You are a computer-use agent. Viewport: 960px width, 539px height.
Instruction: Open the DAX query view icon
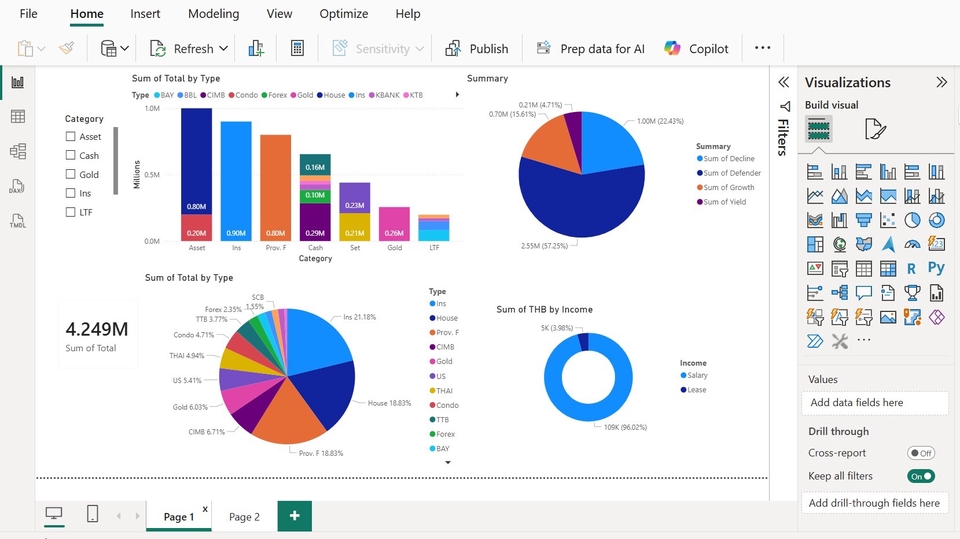tap(17, 186)
